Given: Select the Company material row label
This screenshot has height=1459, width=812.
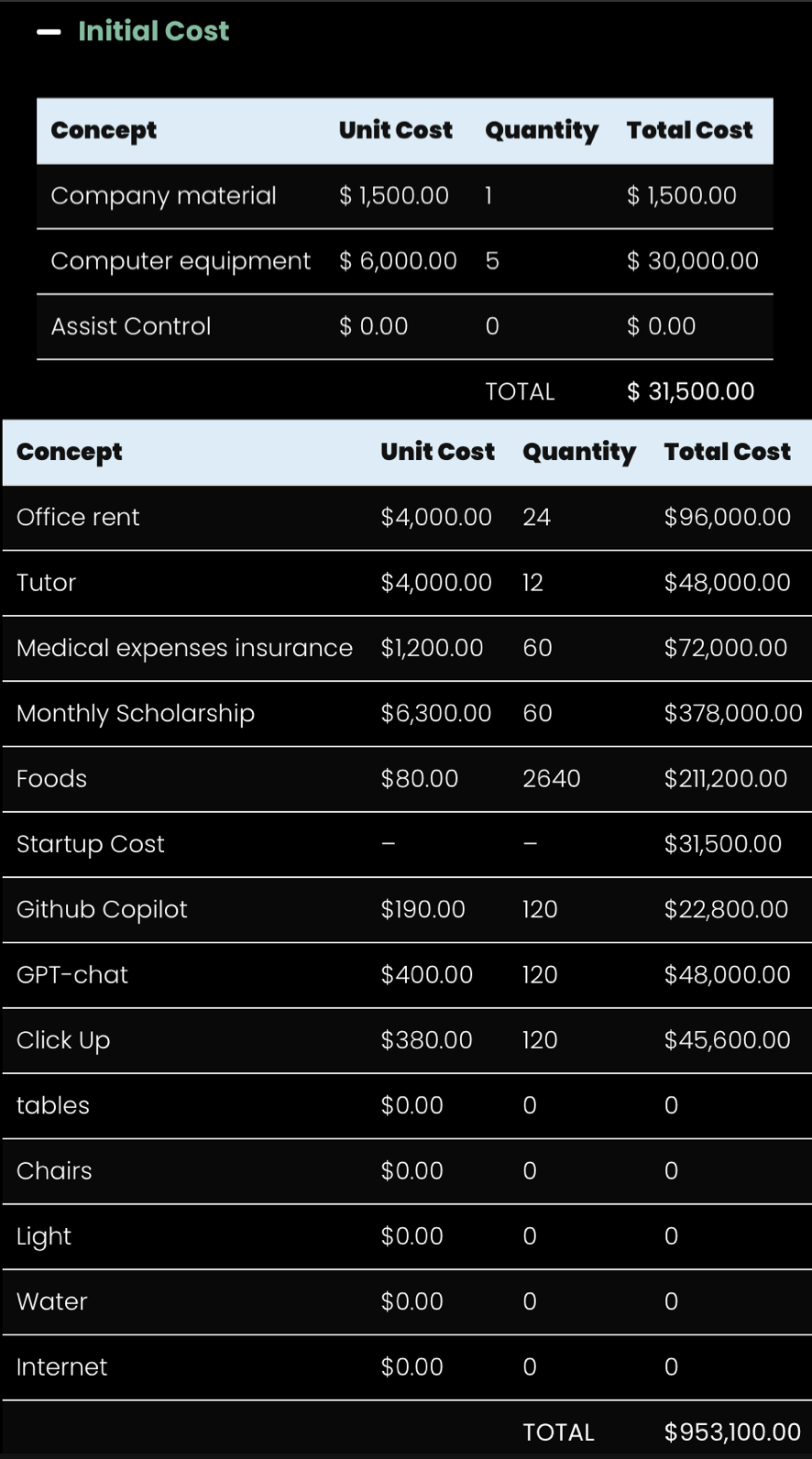Looking at the screenshot, I should (163, 196).
